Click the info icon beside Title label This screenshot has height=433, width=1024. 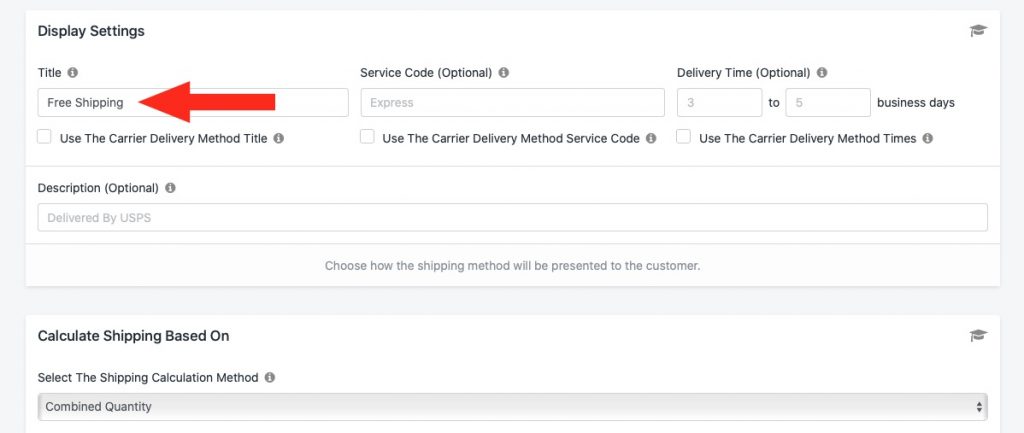coord(72,72)
